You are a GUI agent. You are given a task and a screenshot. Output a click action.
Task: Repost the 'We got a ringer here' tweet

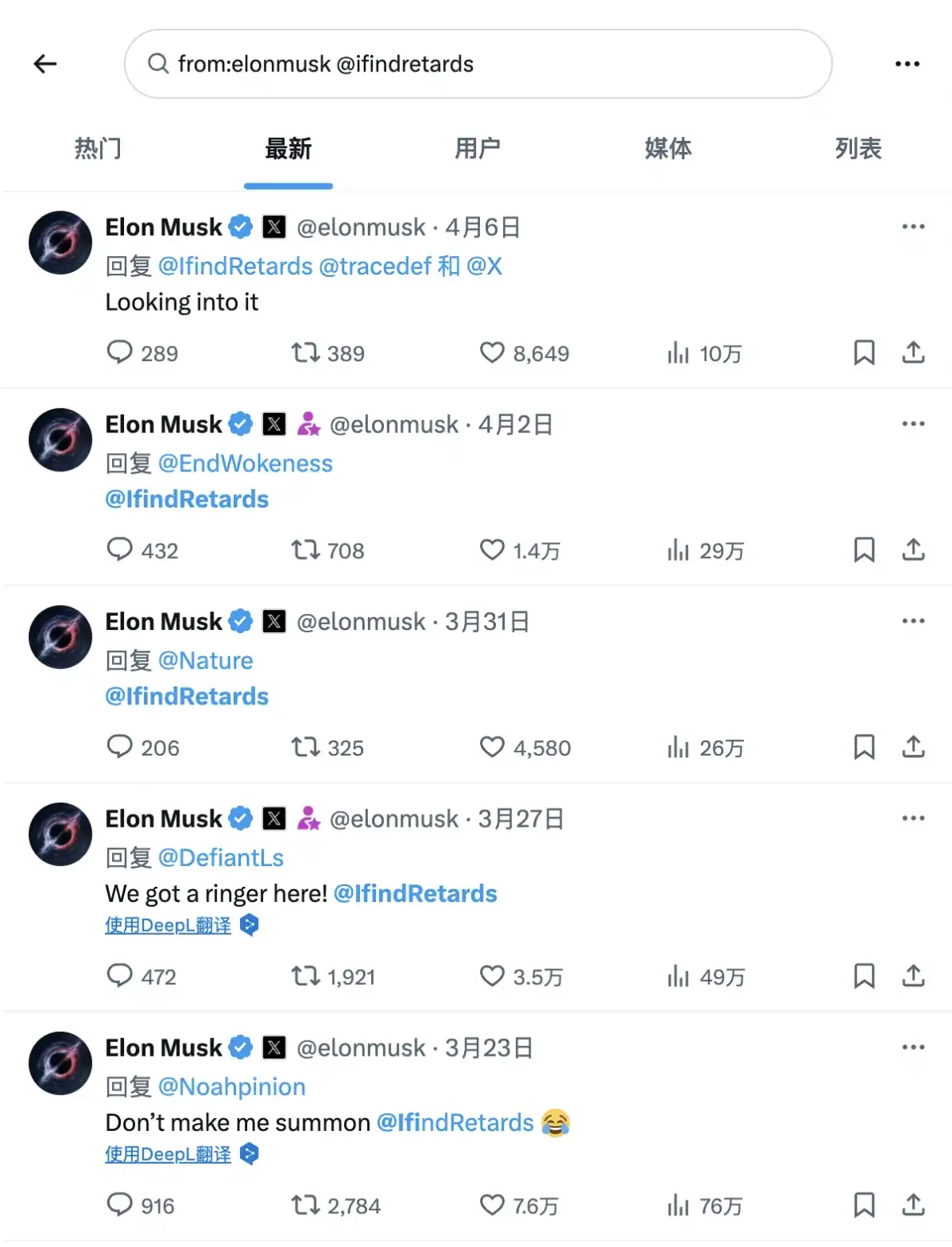(305, 976)
